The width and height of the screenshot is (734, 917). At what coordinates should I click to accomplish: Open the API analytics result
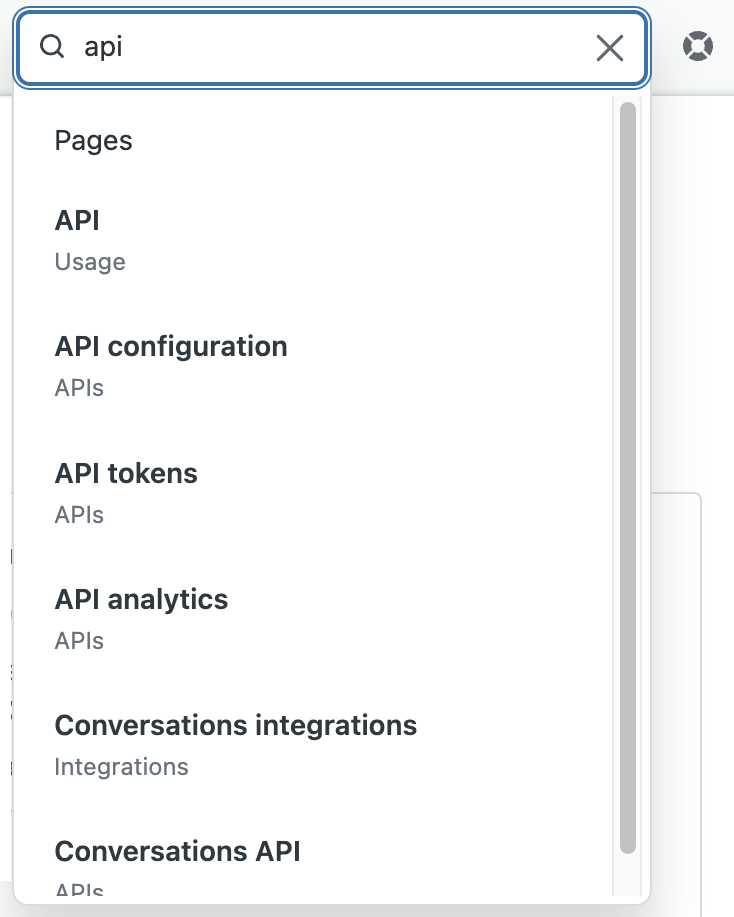[x=141, y=599]
